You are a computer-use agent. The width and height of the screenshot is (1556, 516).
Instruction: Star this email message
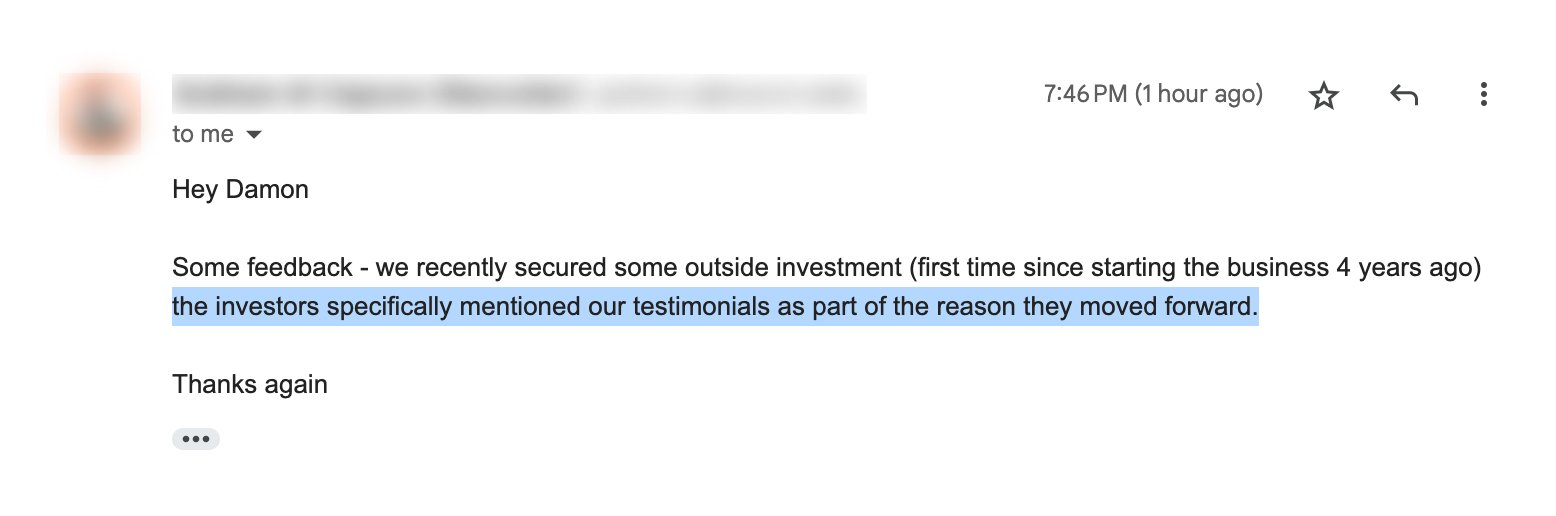click(1324, 96)
